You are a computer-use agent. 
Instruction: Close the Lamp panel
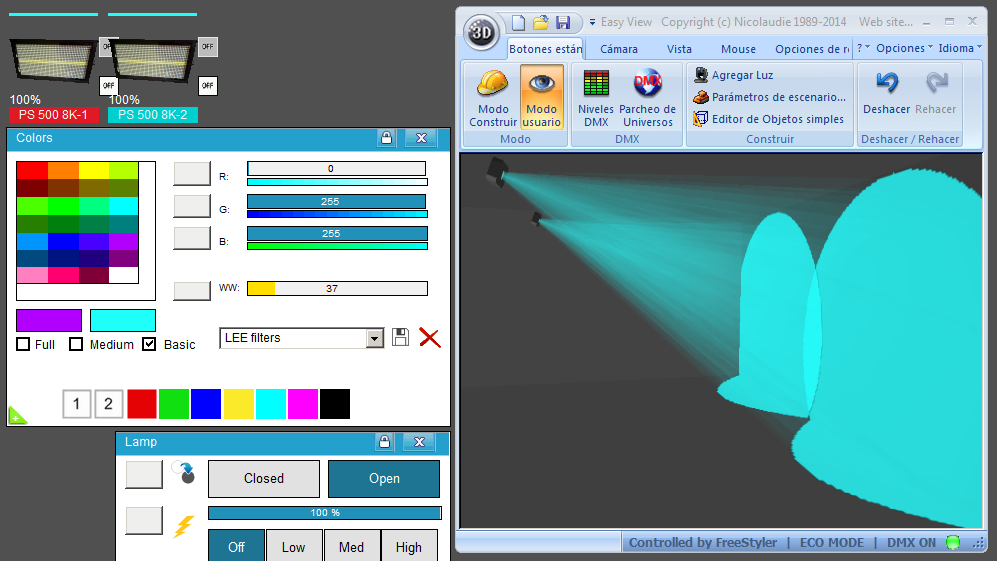(419, 442)
